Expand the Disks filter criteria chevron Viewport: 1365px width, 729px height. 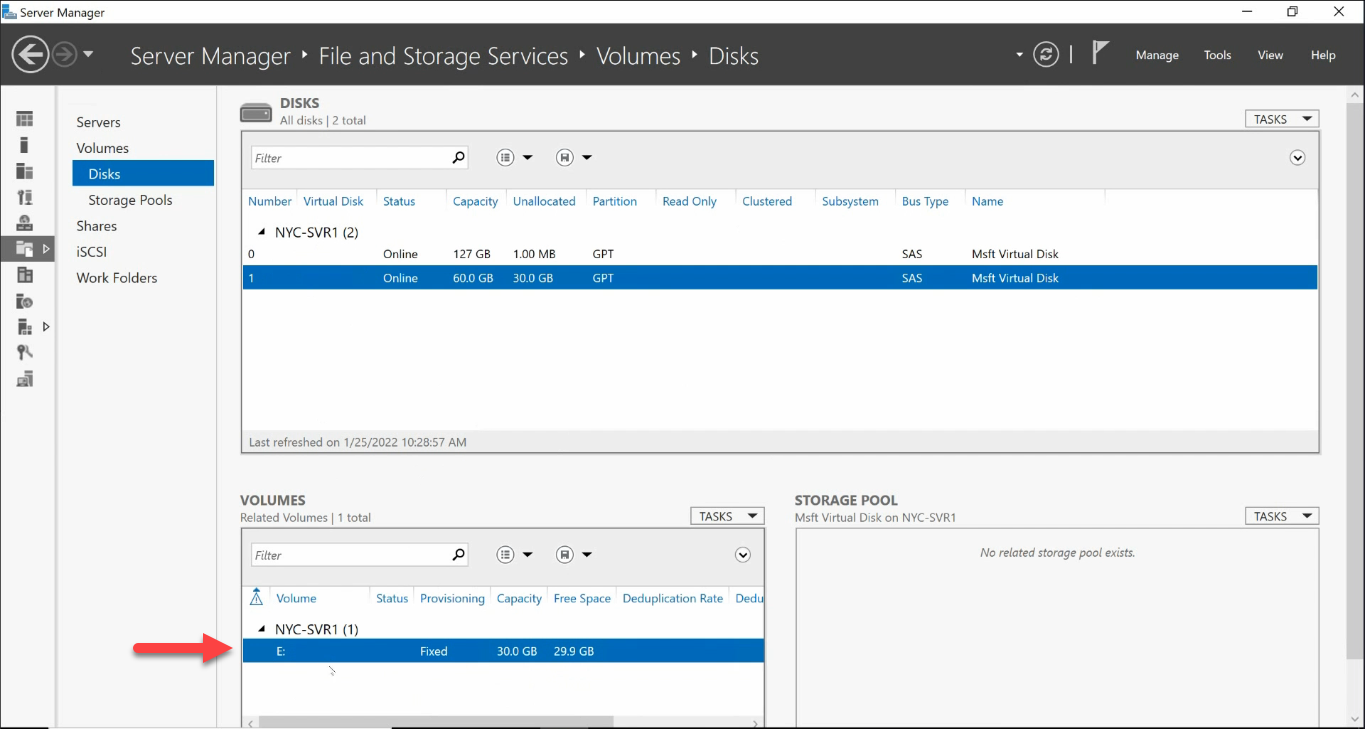click(1297, 157)
